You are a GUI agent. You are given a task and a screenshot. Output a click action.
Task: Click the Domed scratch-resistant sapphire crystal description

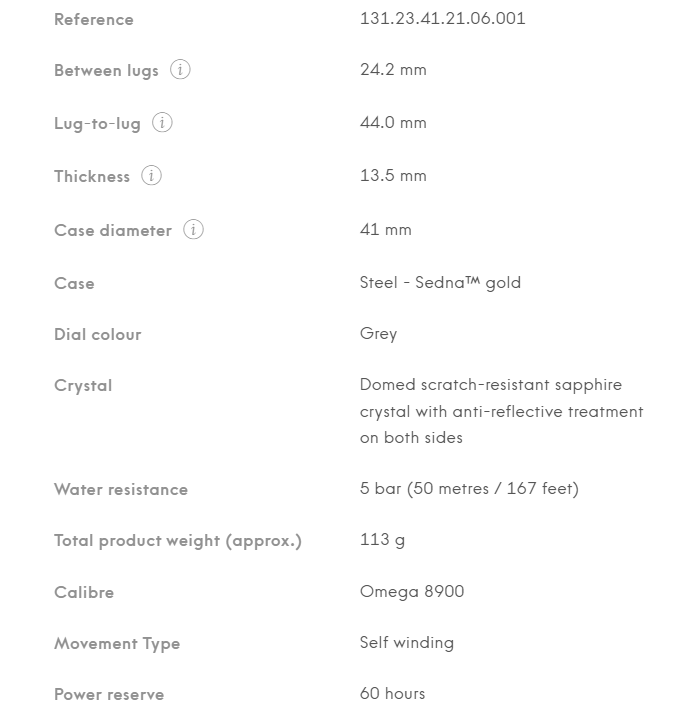tap(501, 411)
